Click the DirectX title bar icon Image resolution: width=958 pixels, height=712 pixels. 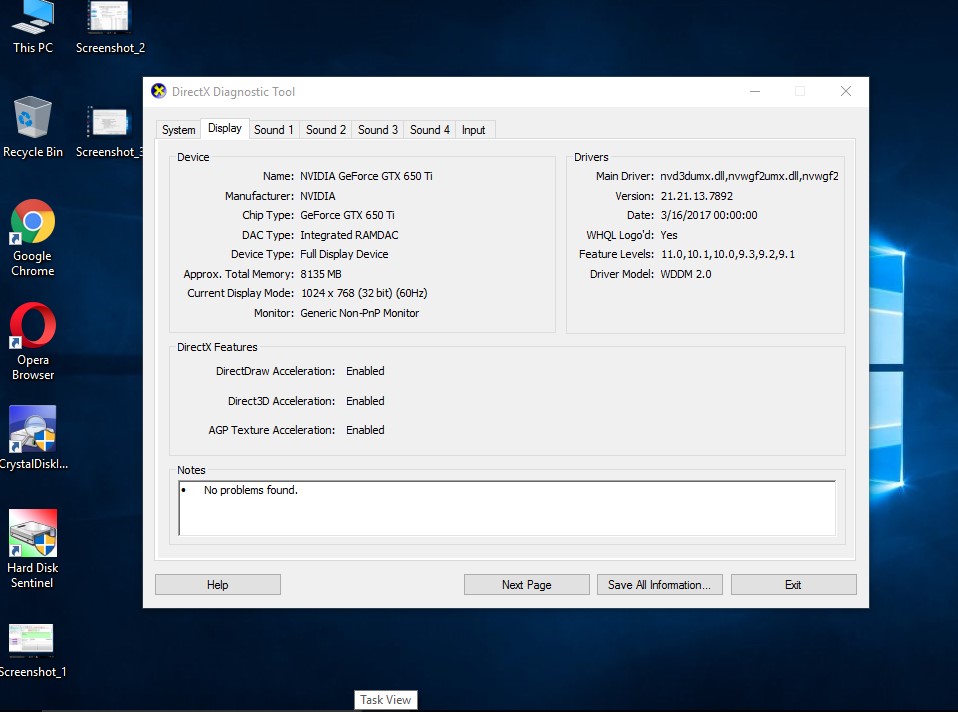click(159, 91)
